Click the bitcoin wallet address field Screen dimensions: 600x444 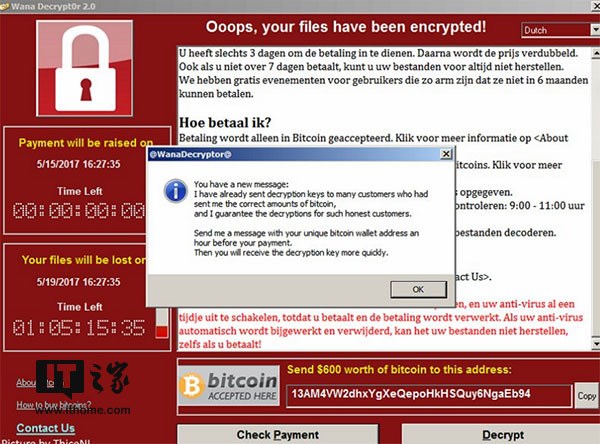pos(429,395)
